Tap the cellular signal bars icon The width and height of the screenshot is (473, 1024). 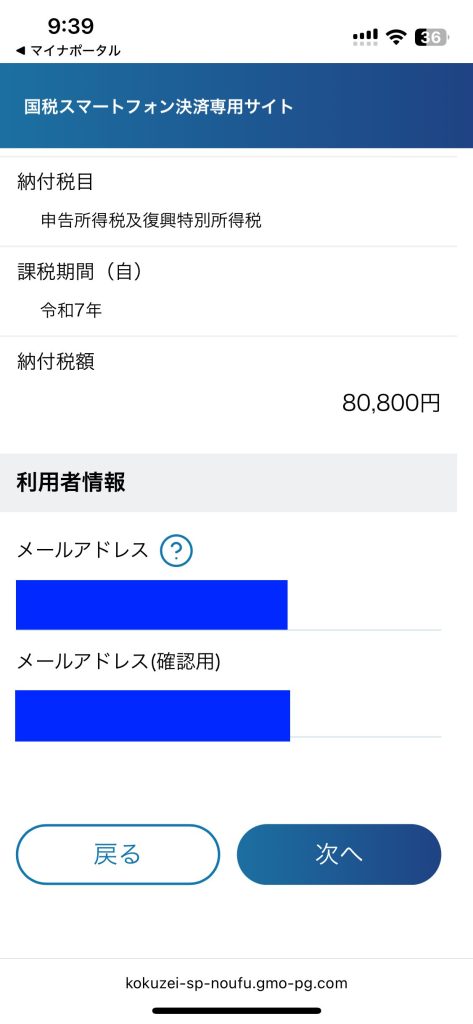(x=365, y=37)
